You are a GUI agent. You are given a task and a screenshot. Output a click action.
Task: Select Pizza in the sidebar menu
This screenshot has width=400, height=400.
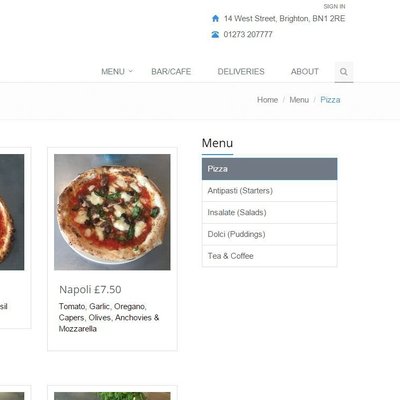[269, 169]
